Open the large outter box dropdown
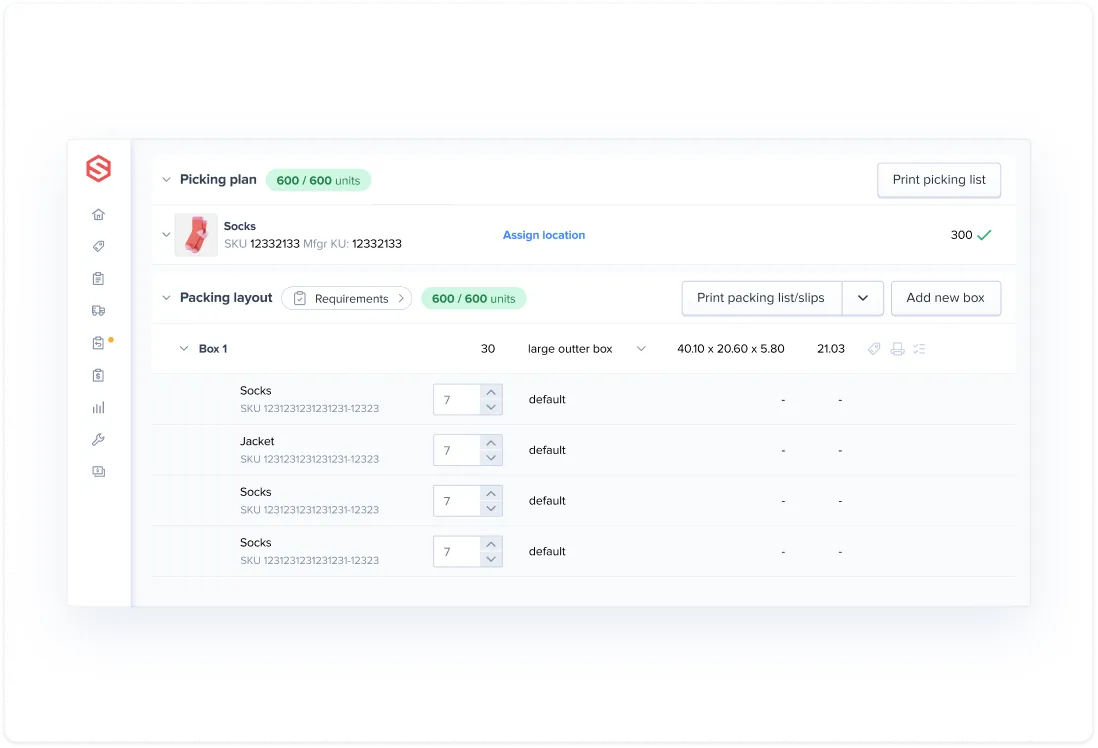The width and height of the screenshot is (1098, 748). pyautogui.click(x=641, y=349)
